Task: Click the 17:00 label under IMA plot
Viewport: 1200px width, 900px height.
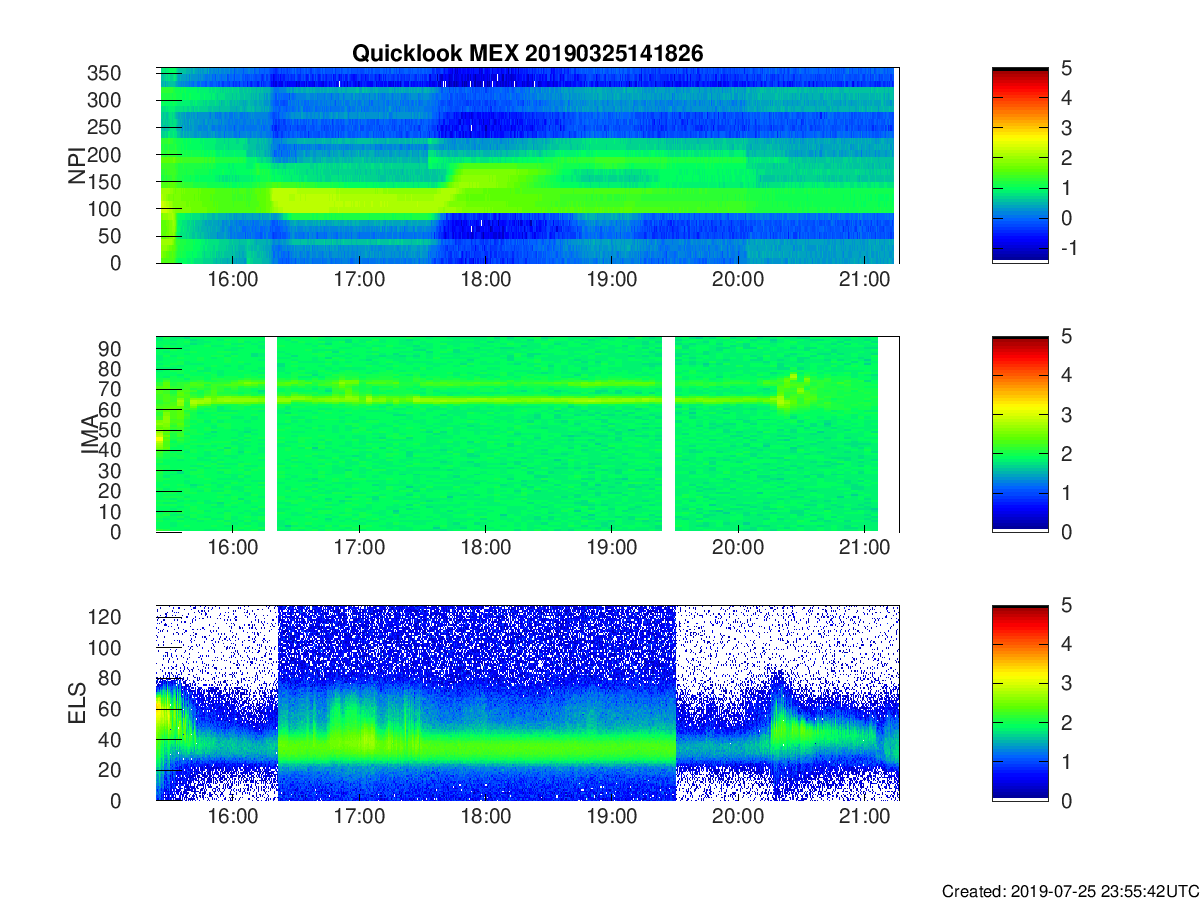Action: click(x=359, y=550)
